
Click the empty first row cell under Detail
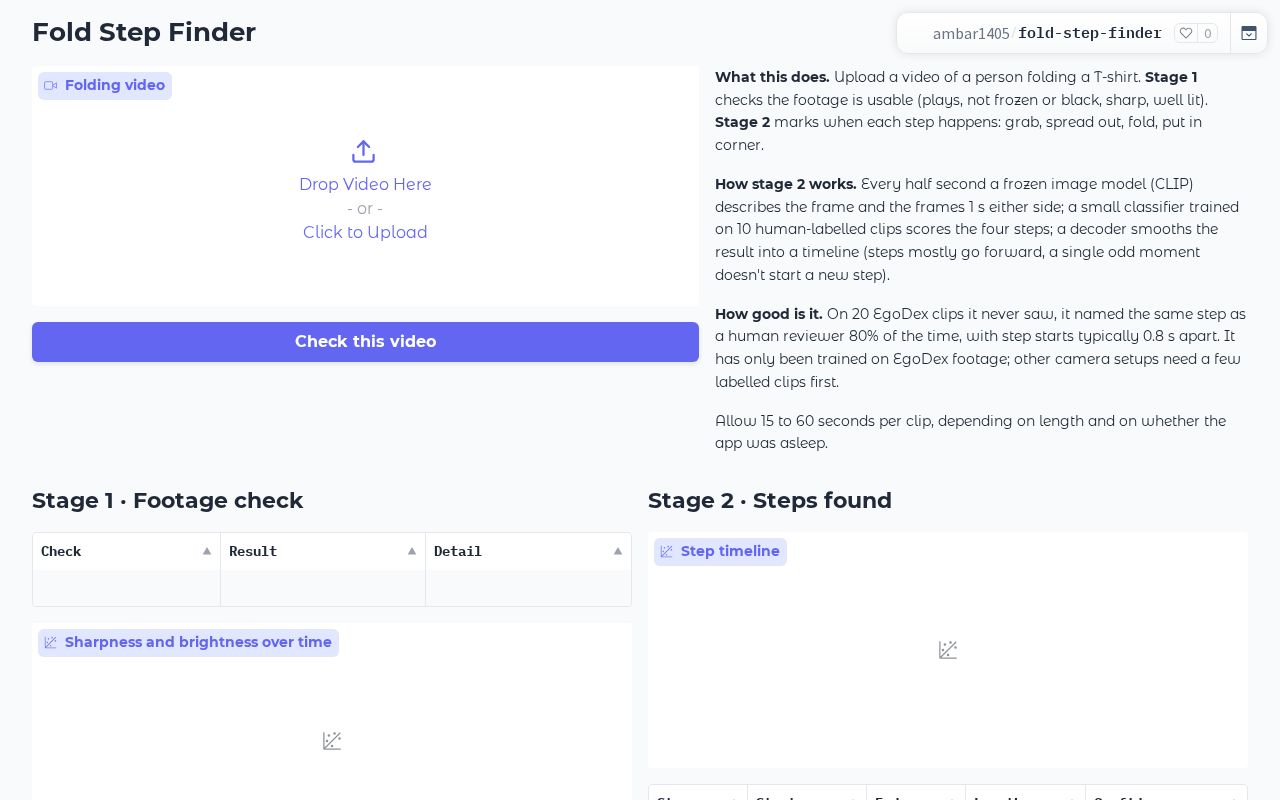pos(528,588)
